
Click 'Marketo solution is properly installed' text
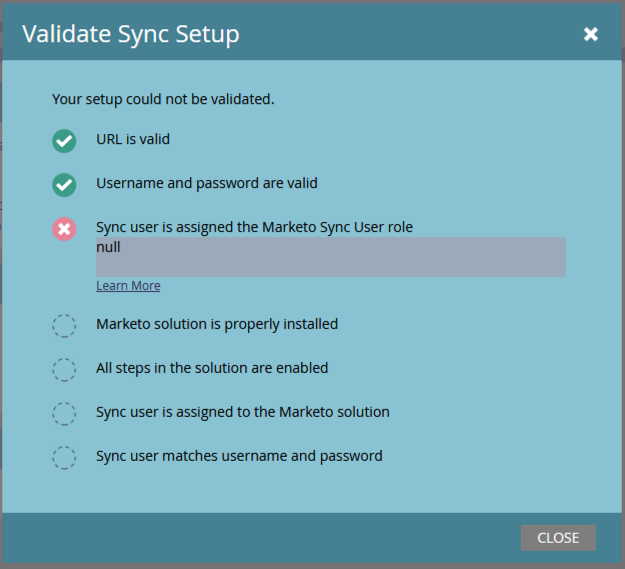(217, 324)
